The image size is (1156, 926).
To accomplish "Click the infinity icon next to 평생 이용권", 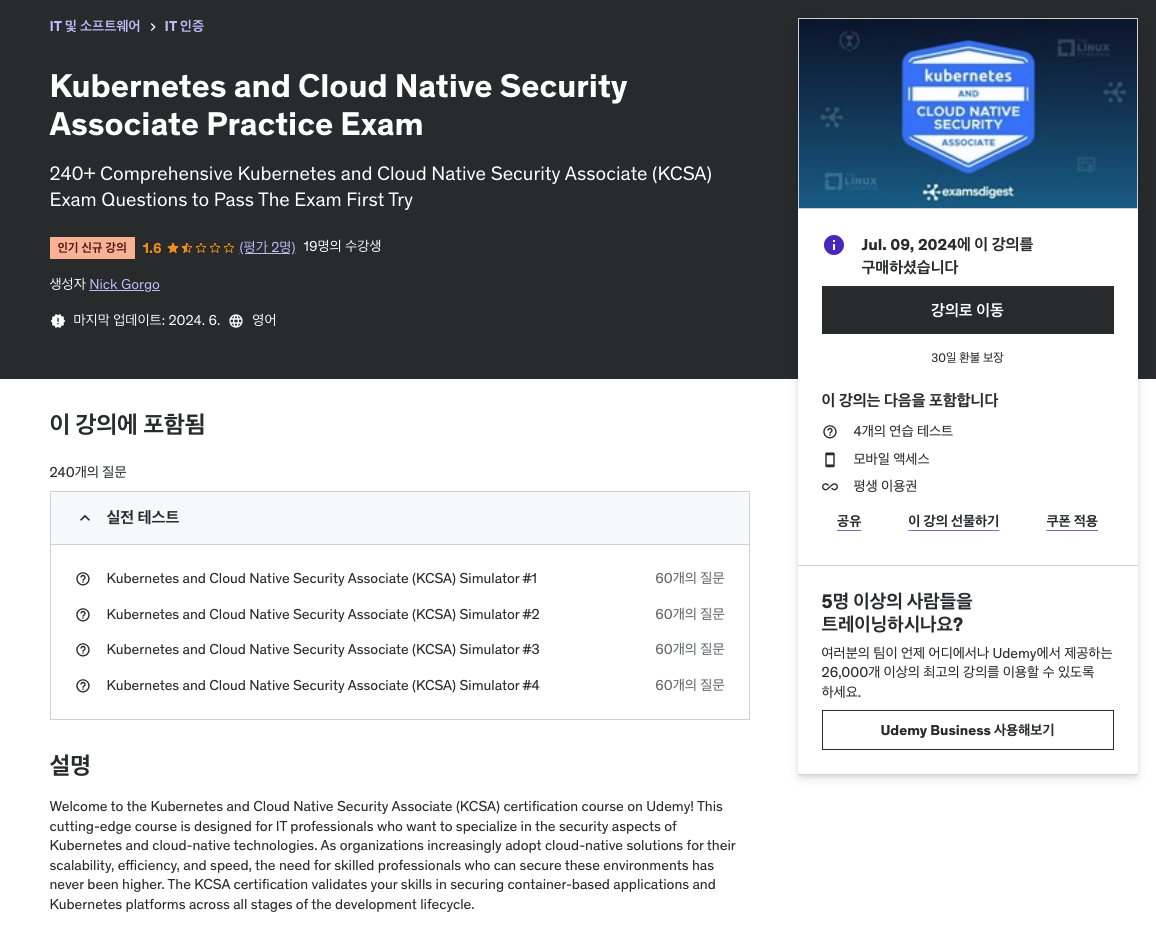I will click(829, 487).
